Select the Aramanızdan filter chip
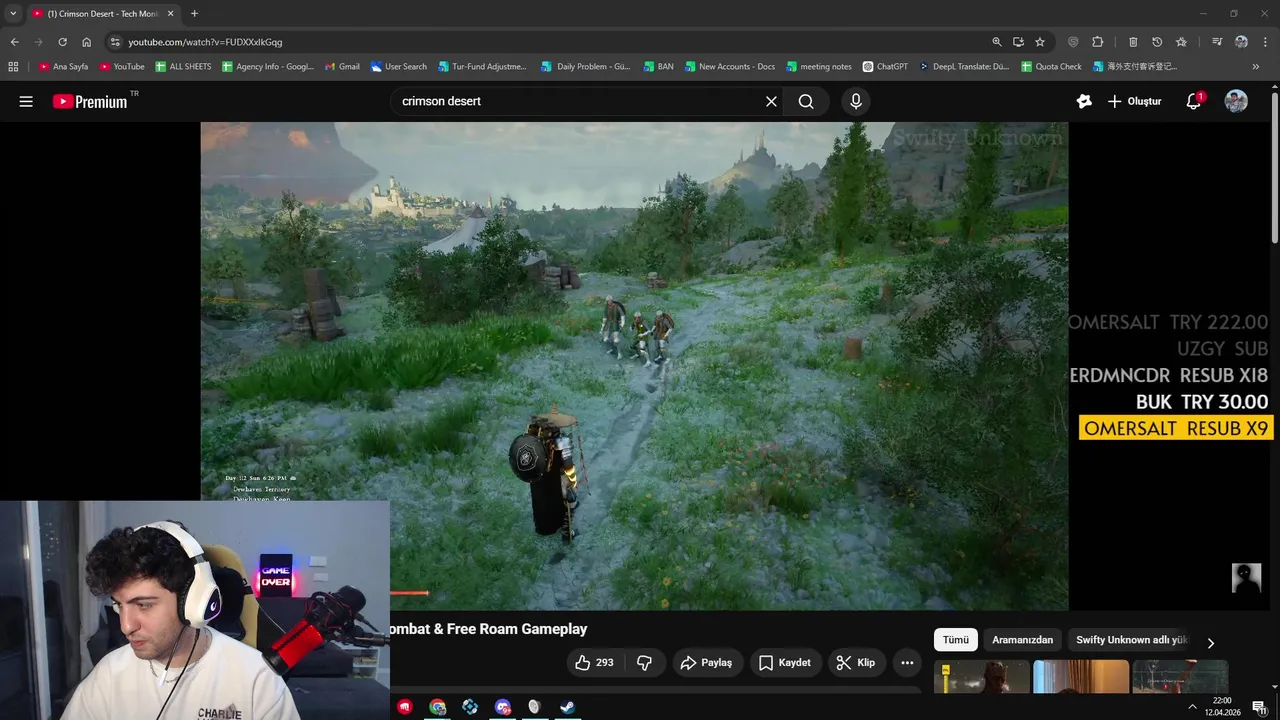Viewport: 1280px width, 720px height. 1022,640
